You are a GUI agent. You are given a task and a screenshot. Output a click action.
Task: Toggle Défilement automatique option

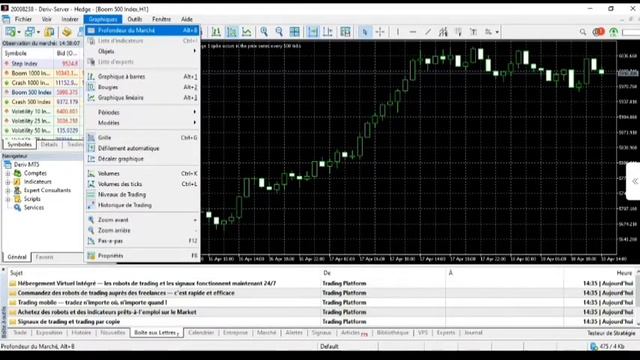(x=142, y=149)
